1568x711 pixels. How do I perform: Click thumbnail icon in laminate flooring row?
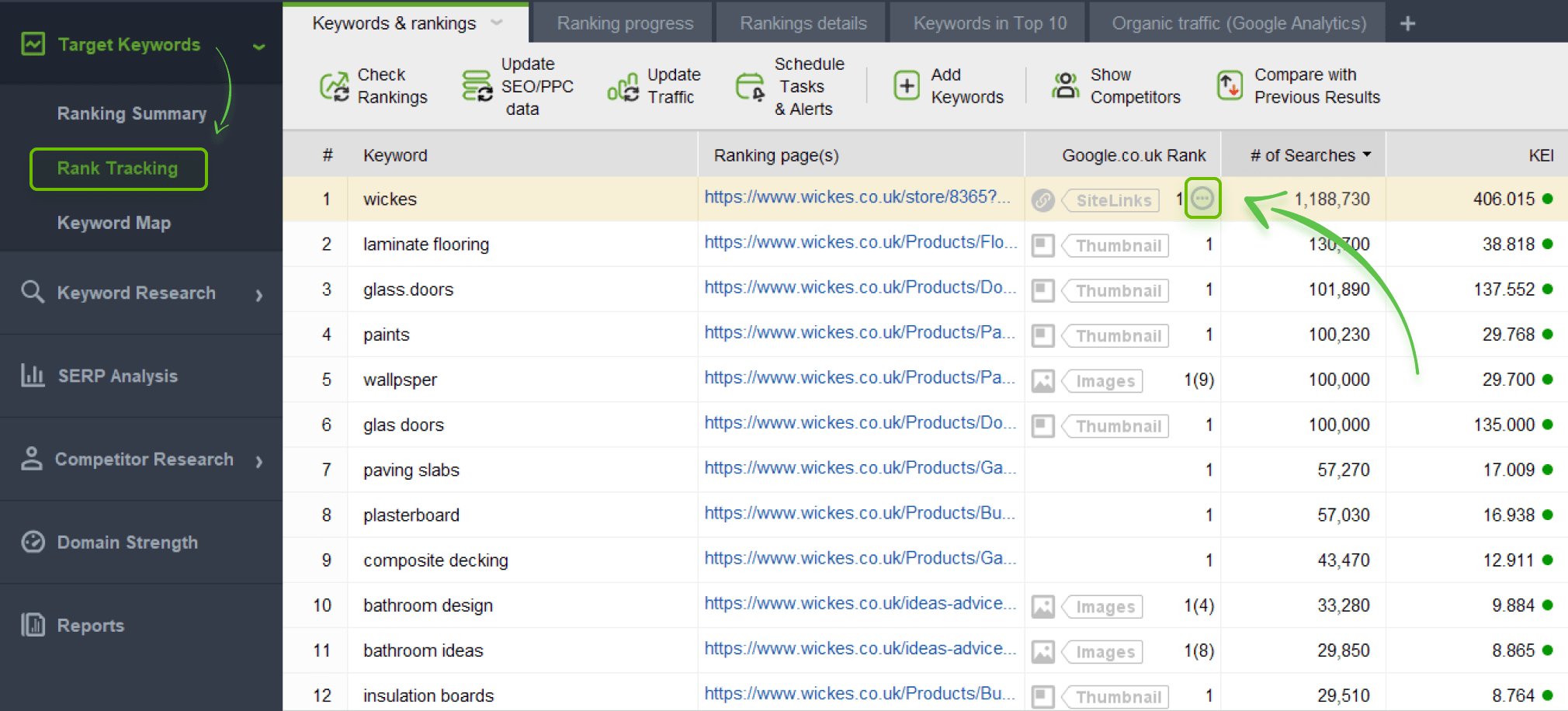pyautogui.click(x=1043, y=245)
